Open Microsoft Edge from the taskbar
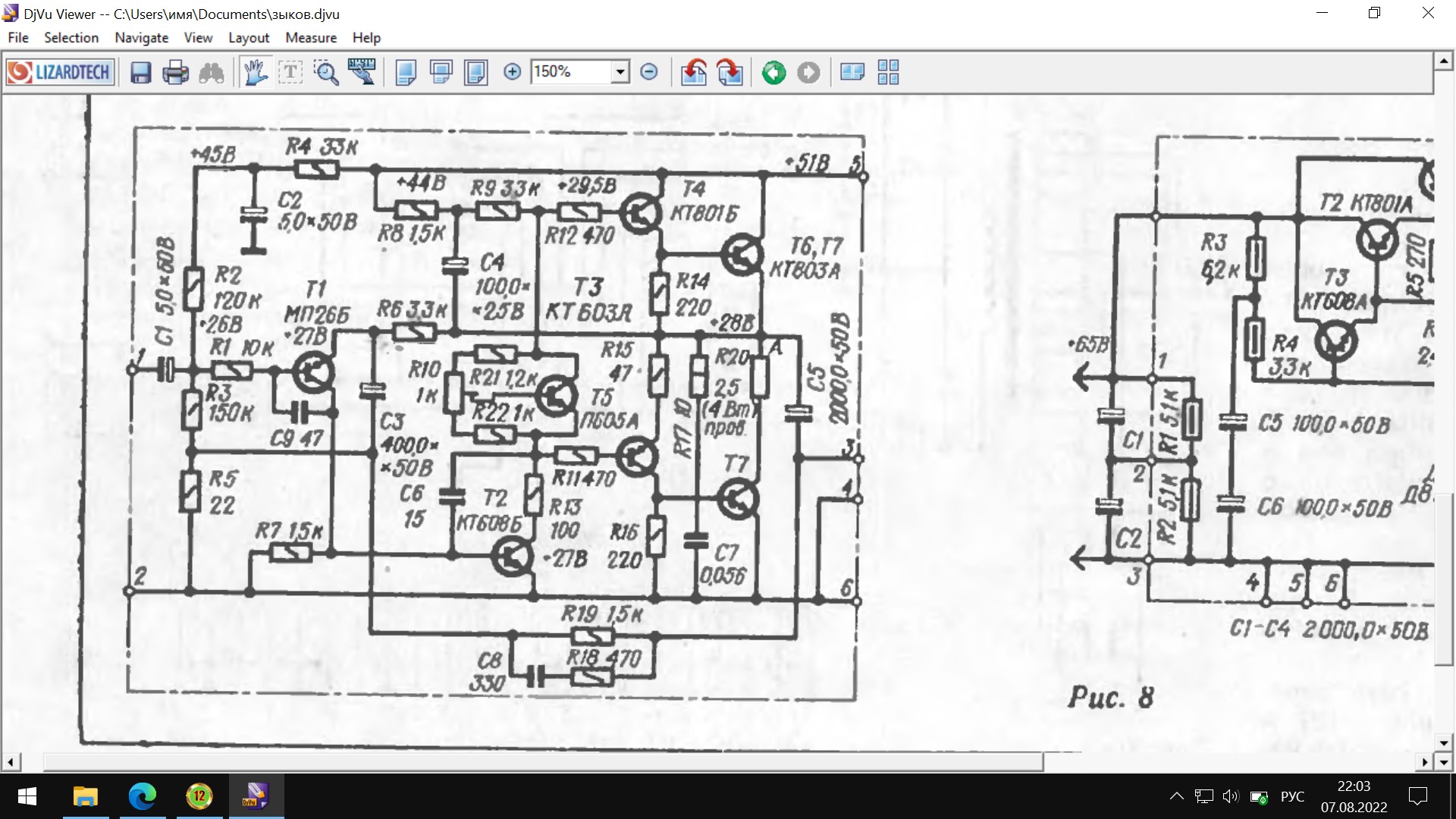Screen dimensions: 1456x819 143,796
